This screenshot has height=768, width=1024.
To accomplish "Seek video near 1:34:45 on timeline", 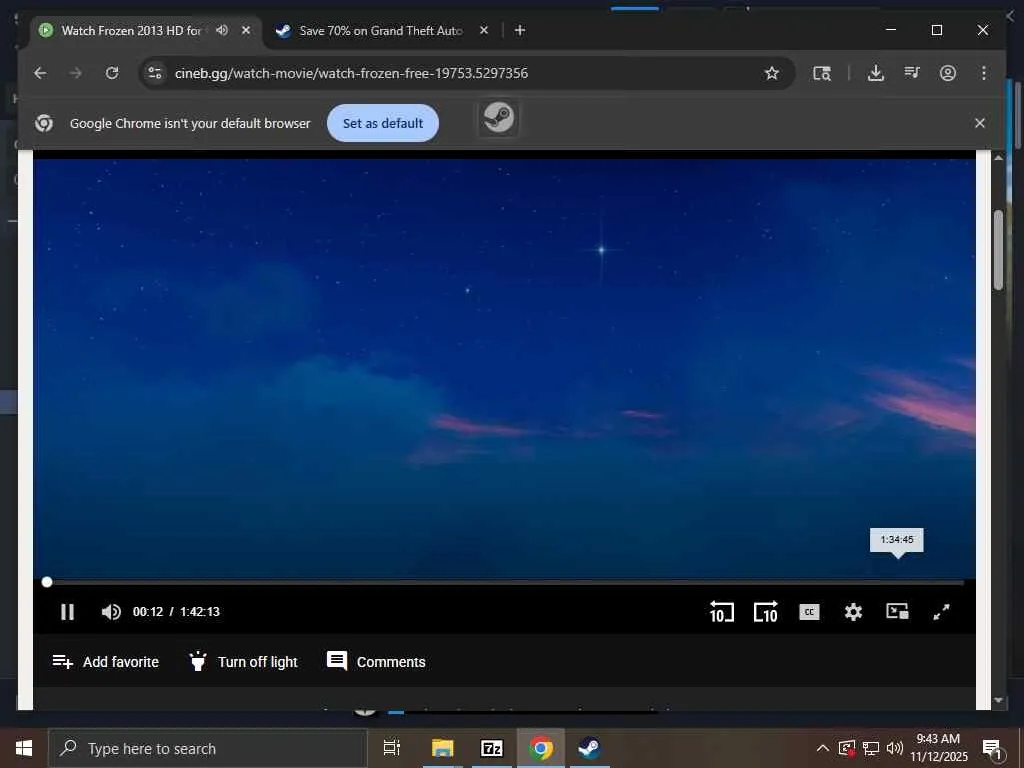I will (x=897, y=582).
